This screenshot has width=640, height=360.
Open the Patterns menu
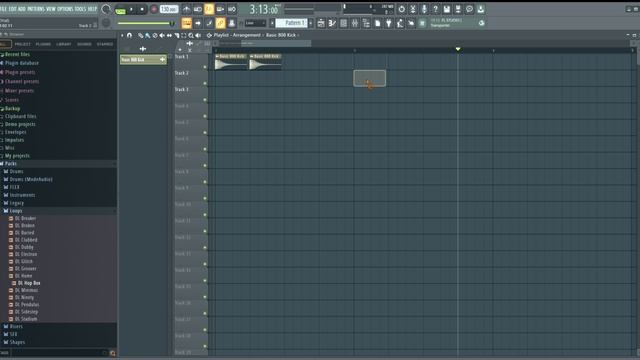36,9
